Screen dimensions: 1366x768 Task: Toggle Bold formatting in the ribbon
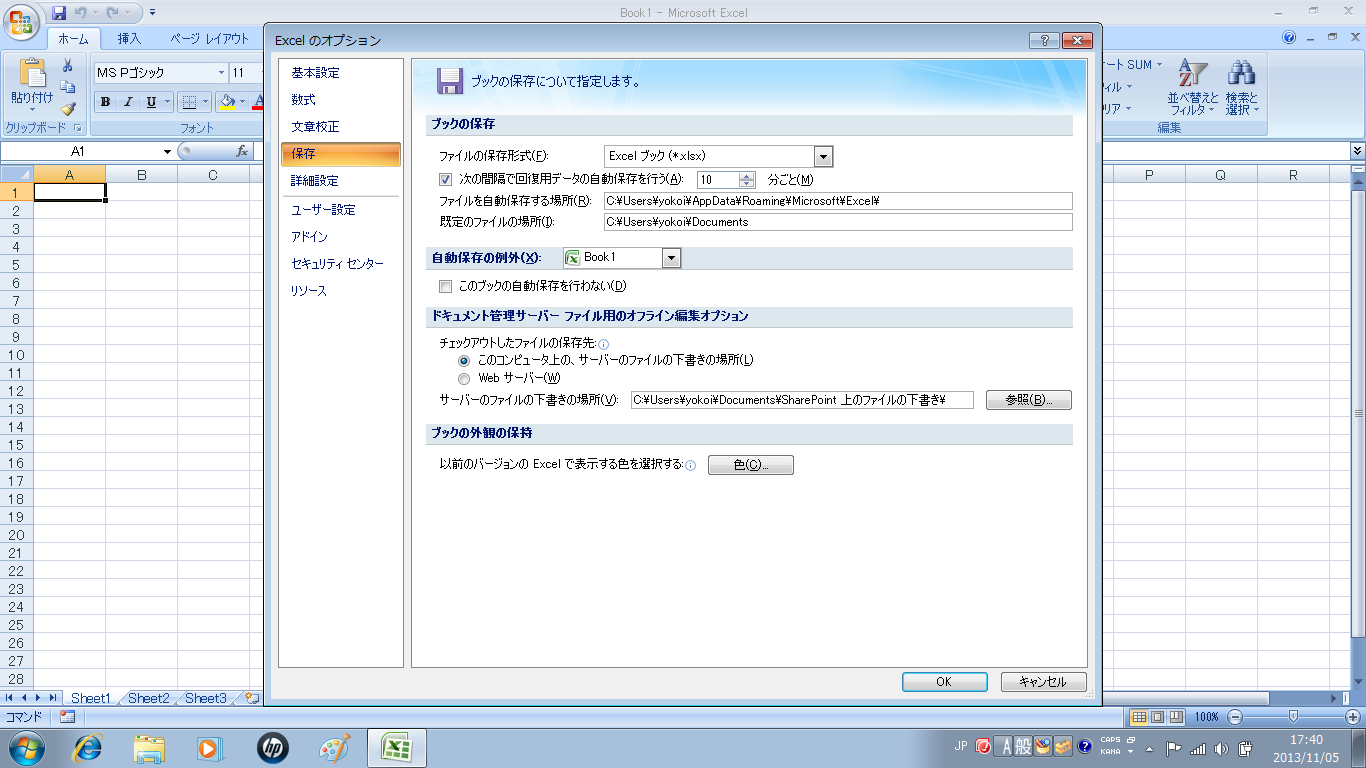coord(105,102)
